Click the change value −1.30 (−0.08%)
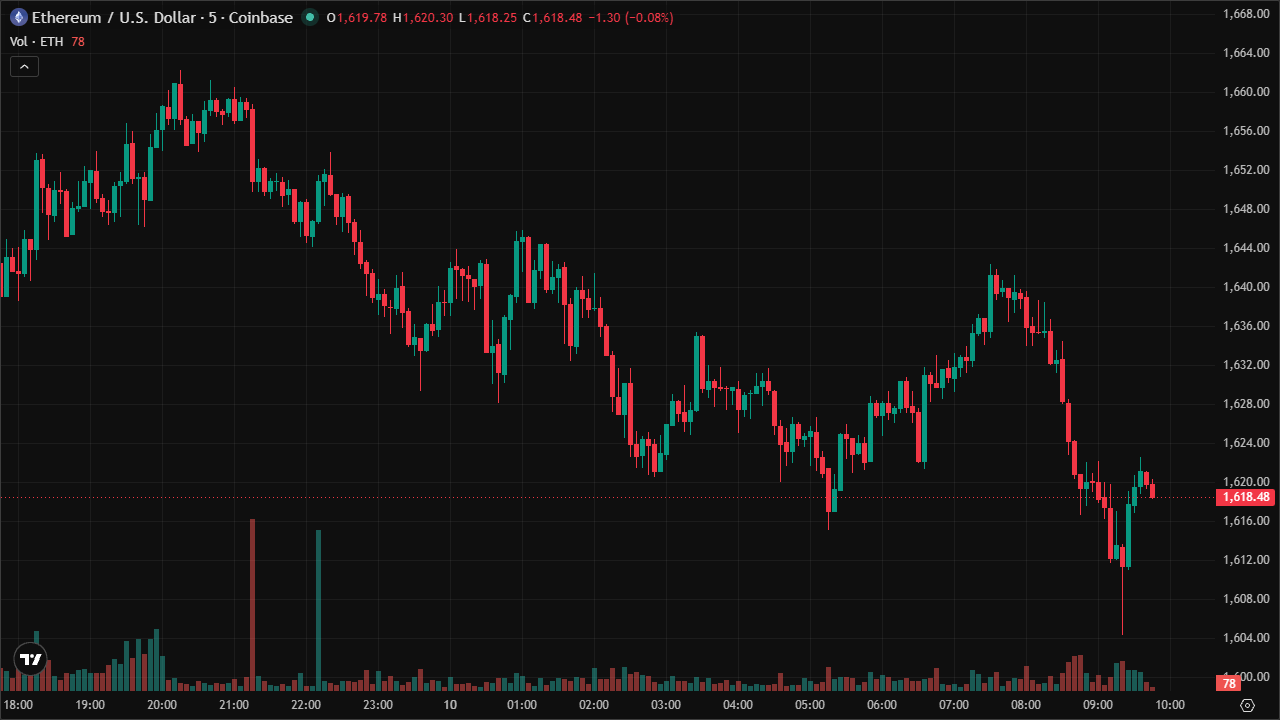 (x=630, y=18)
